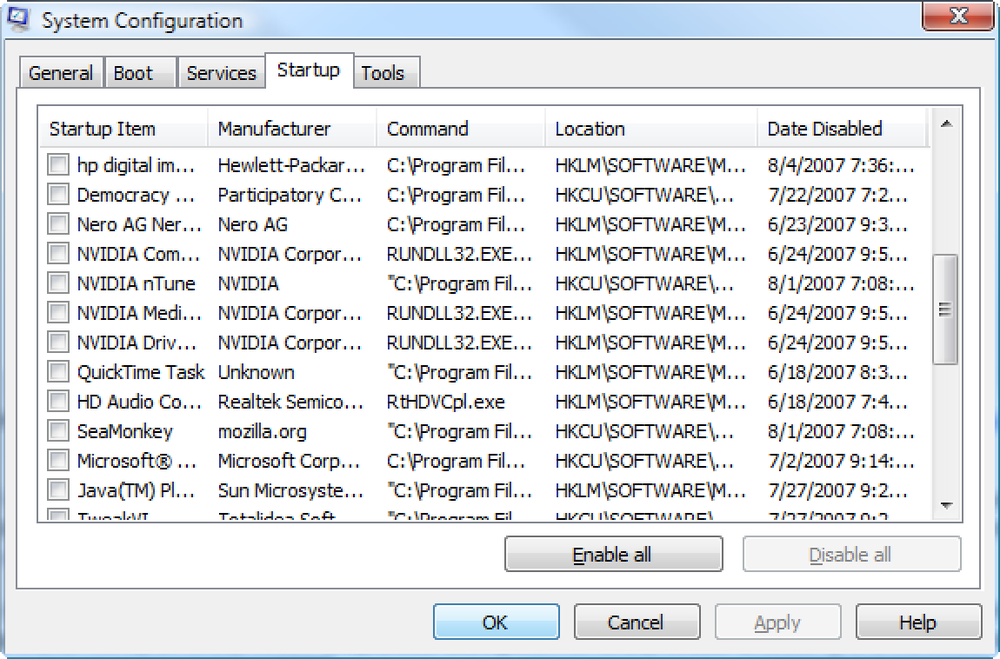Select the mozilla.org manufacturer cell
This screenshot has width=1000, height=659.
point(262,432)
